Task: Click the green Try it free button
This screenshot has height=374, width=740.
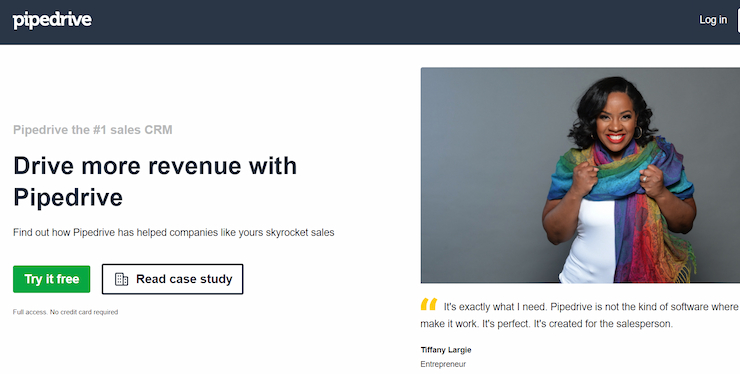Action: [x=51, y=279]
